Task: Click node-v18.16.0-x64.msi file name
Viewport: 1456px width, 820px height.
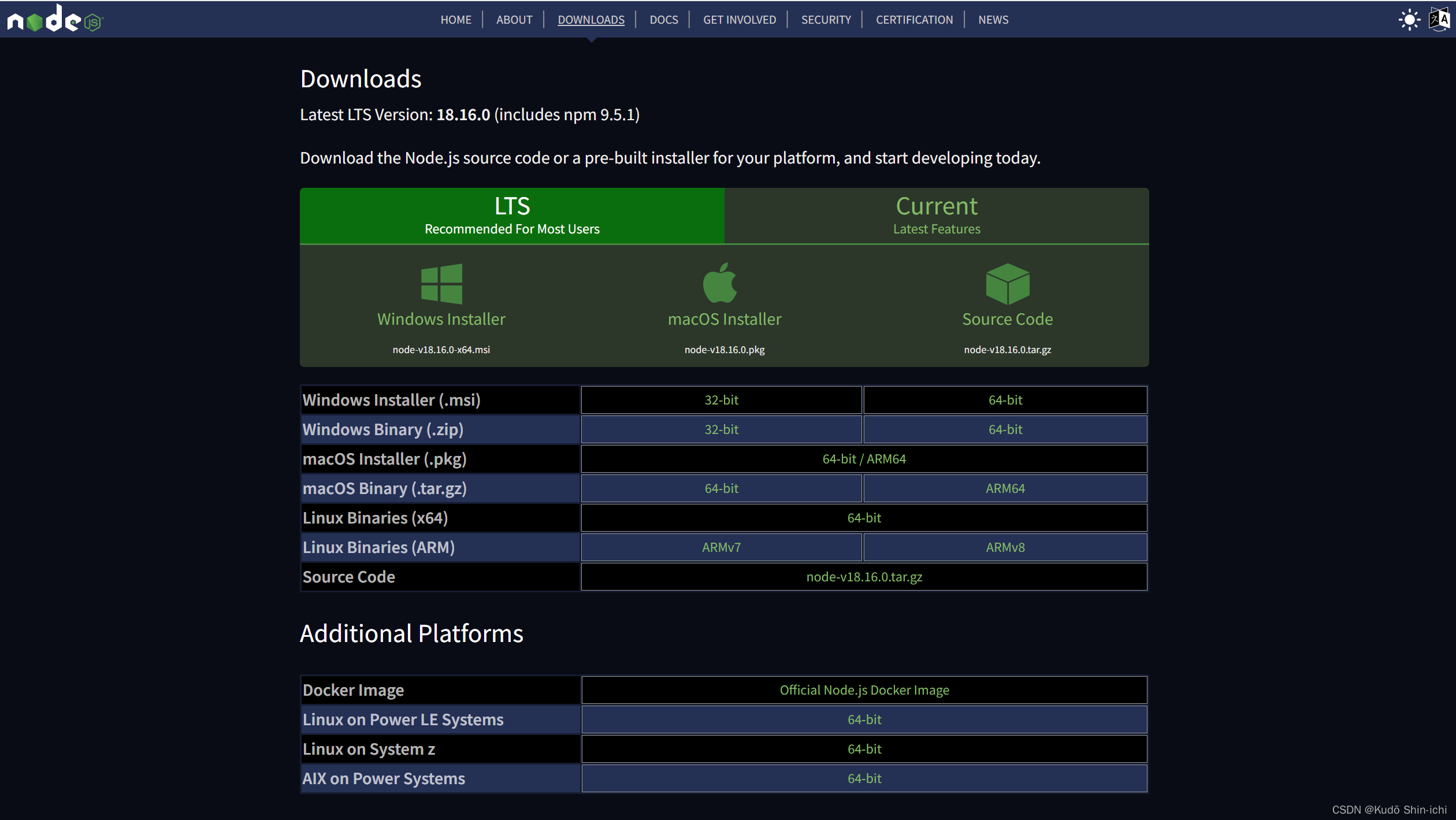Action: [441, 350]
